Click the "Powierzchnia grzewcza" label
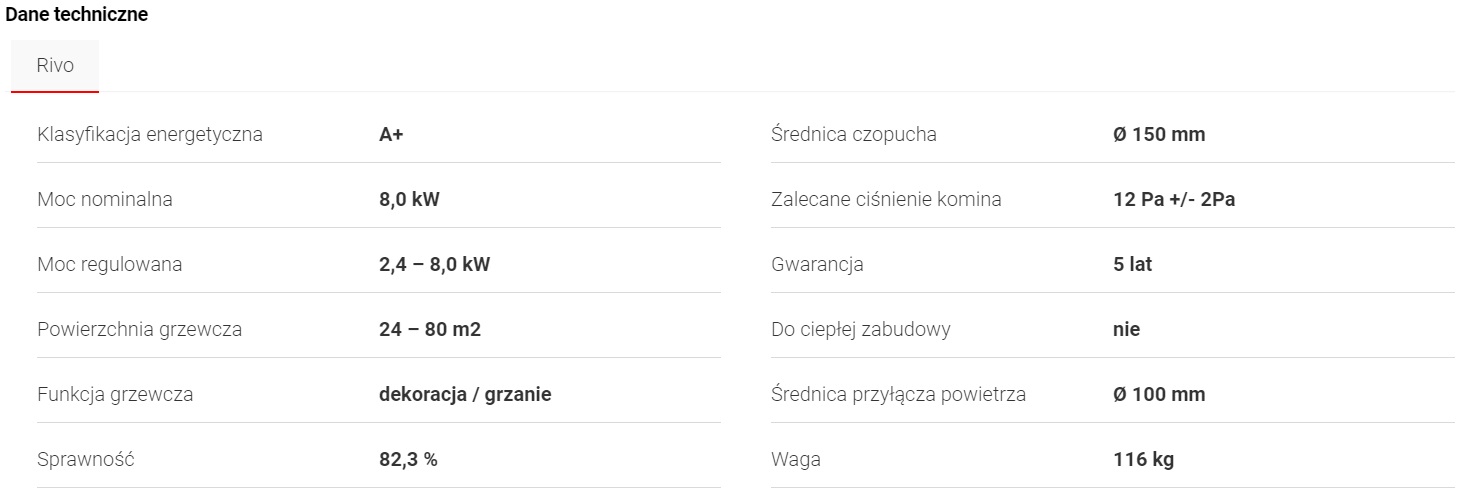 [140, 329]
